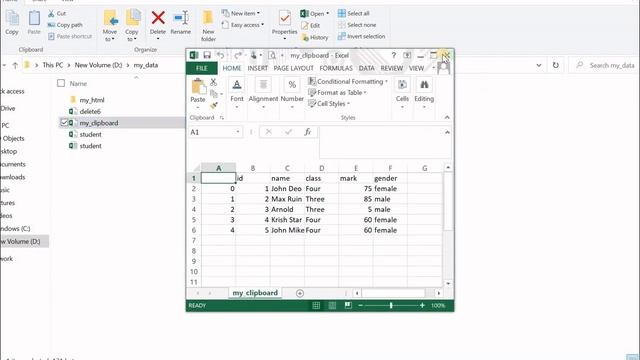
Task: Click History in Explorer ribbon
Action: pyautogui.click(x=315, y=37)
